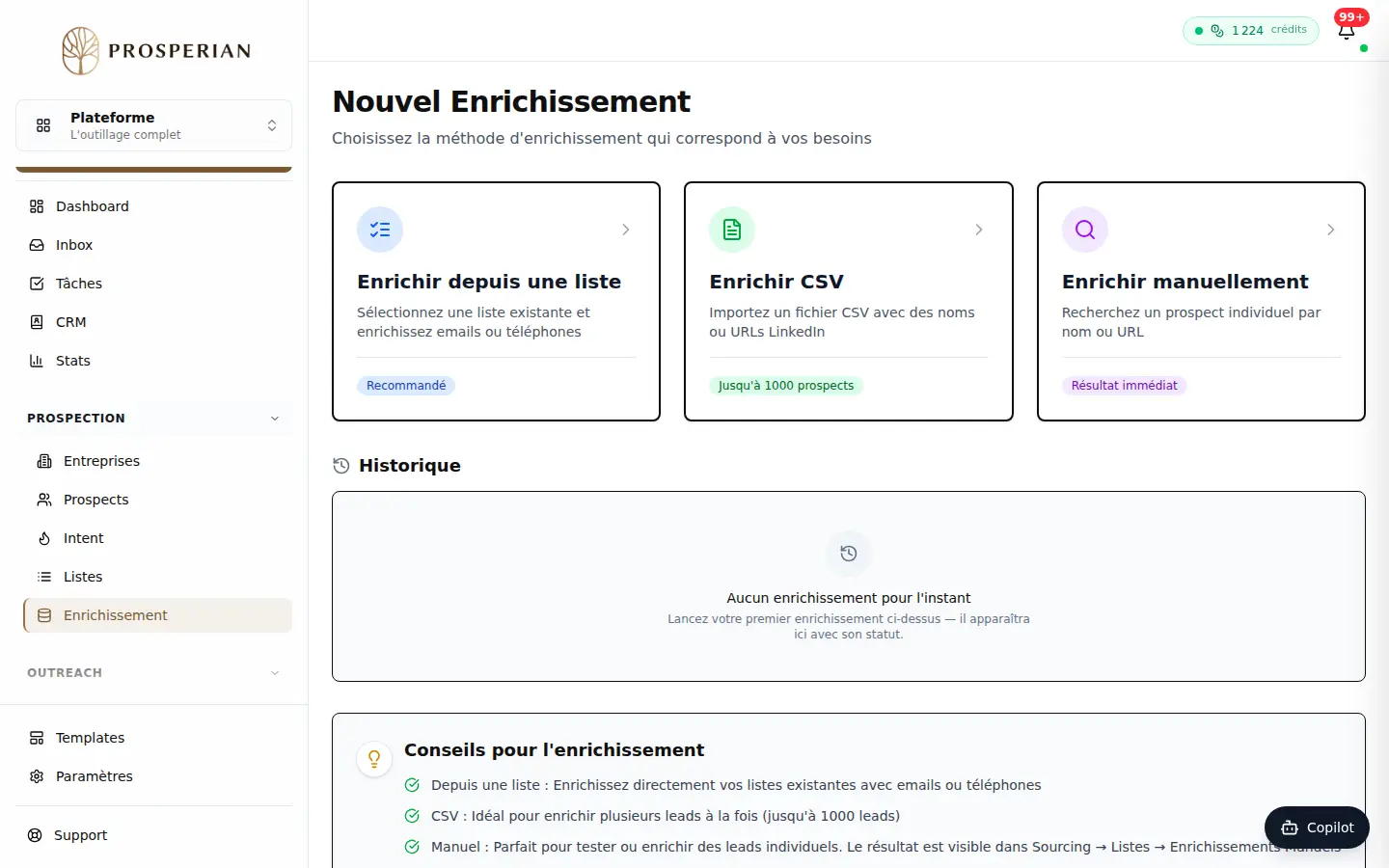Click the check icon beside Manuel tip
The image size is (1389, 868).
click(x=412, y=847)
